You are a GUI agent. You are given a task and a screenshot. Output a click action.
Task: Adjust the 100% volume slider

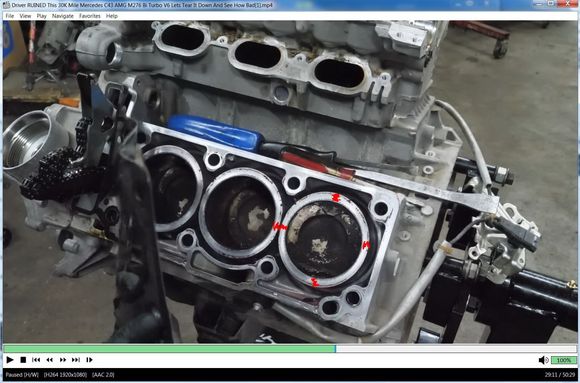[564, 360]
